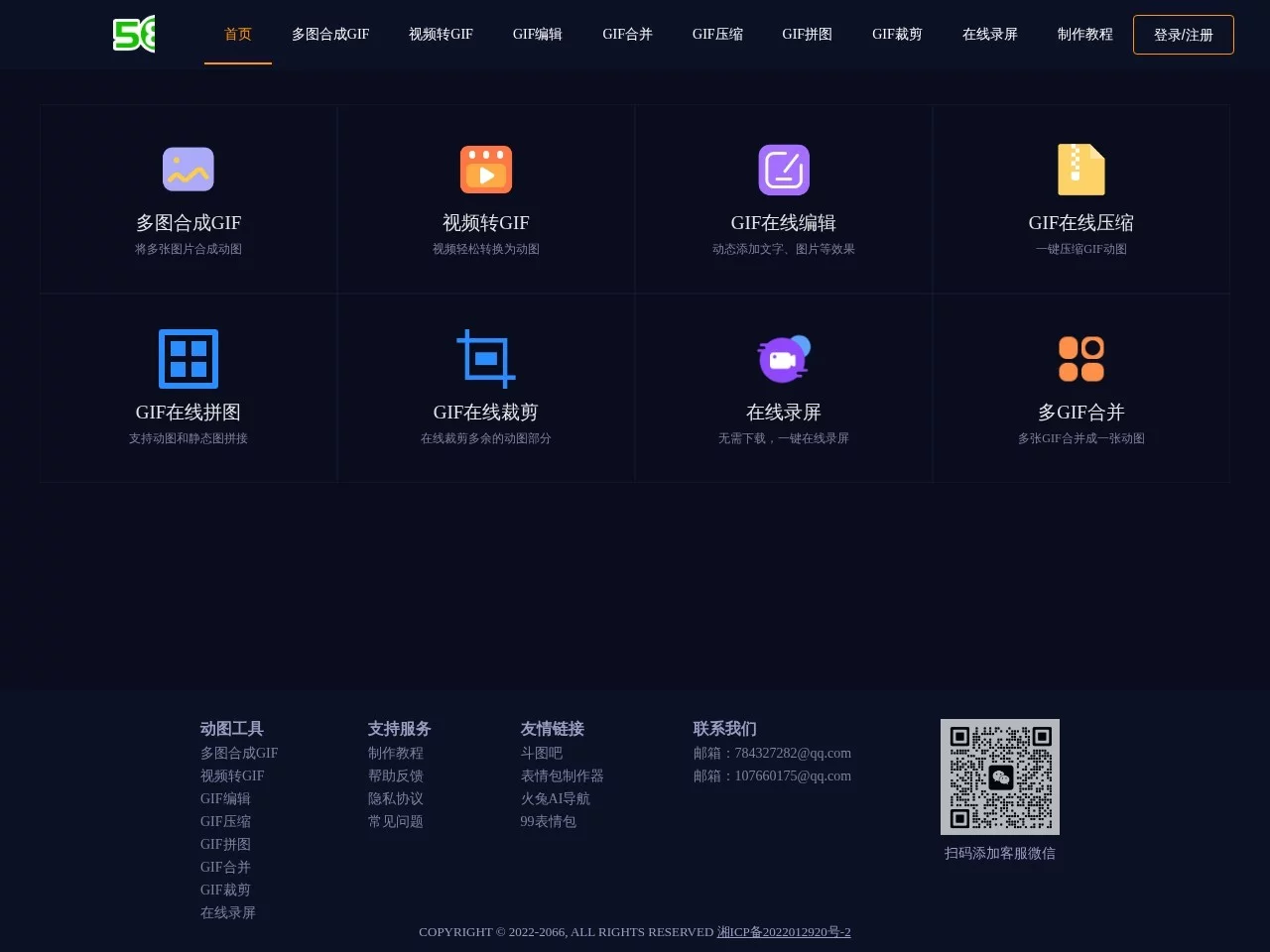Select the GIF在线压缩 zip file icon

click(x=1081, y=170)
